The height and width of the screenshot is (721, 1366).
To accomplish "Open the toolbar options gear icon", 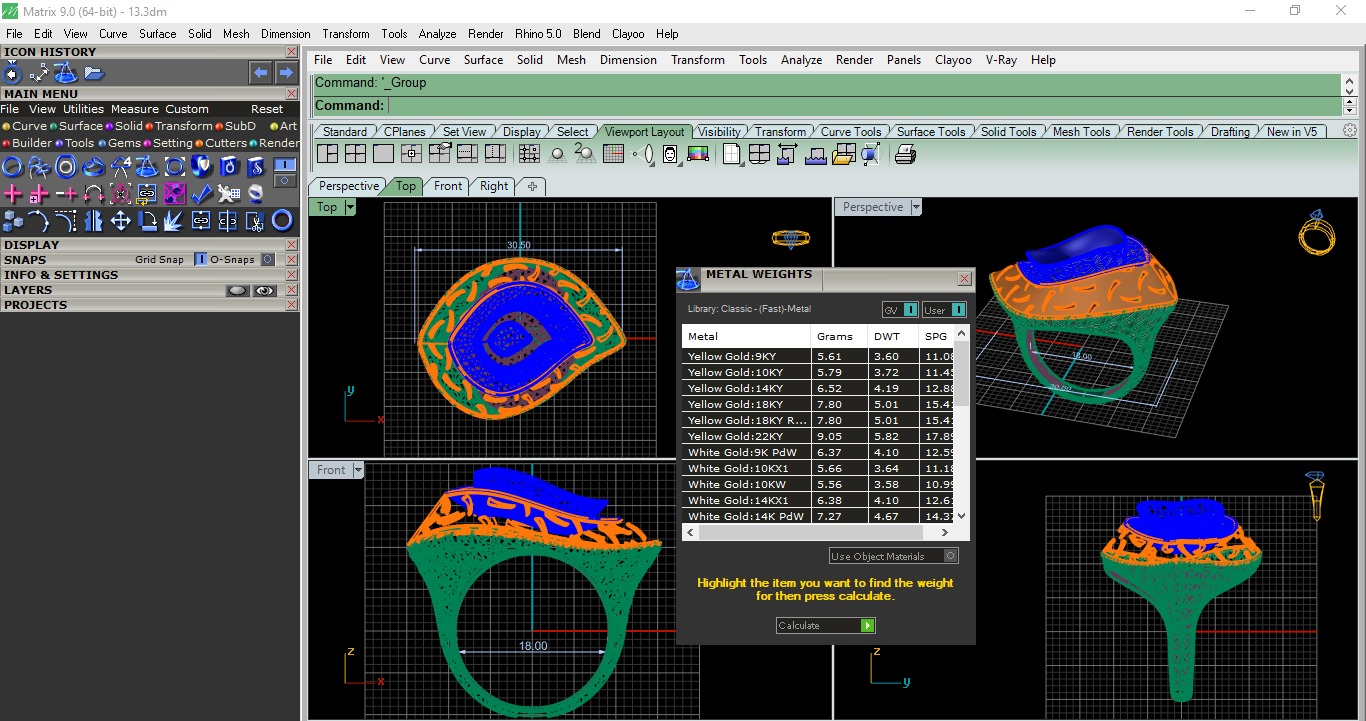I will coord(1350,131).
